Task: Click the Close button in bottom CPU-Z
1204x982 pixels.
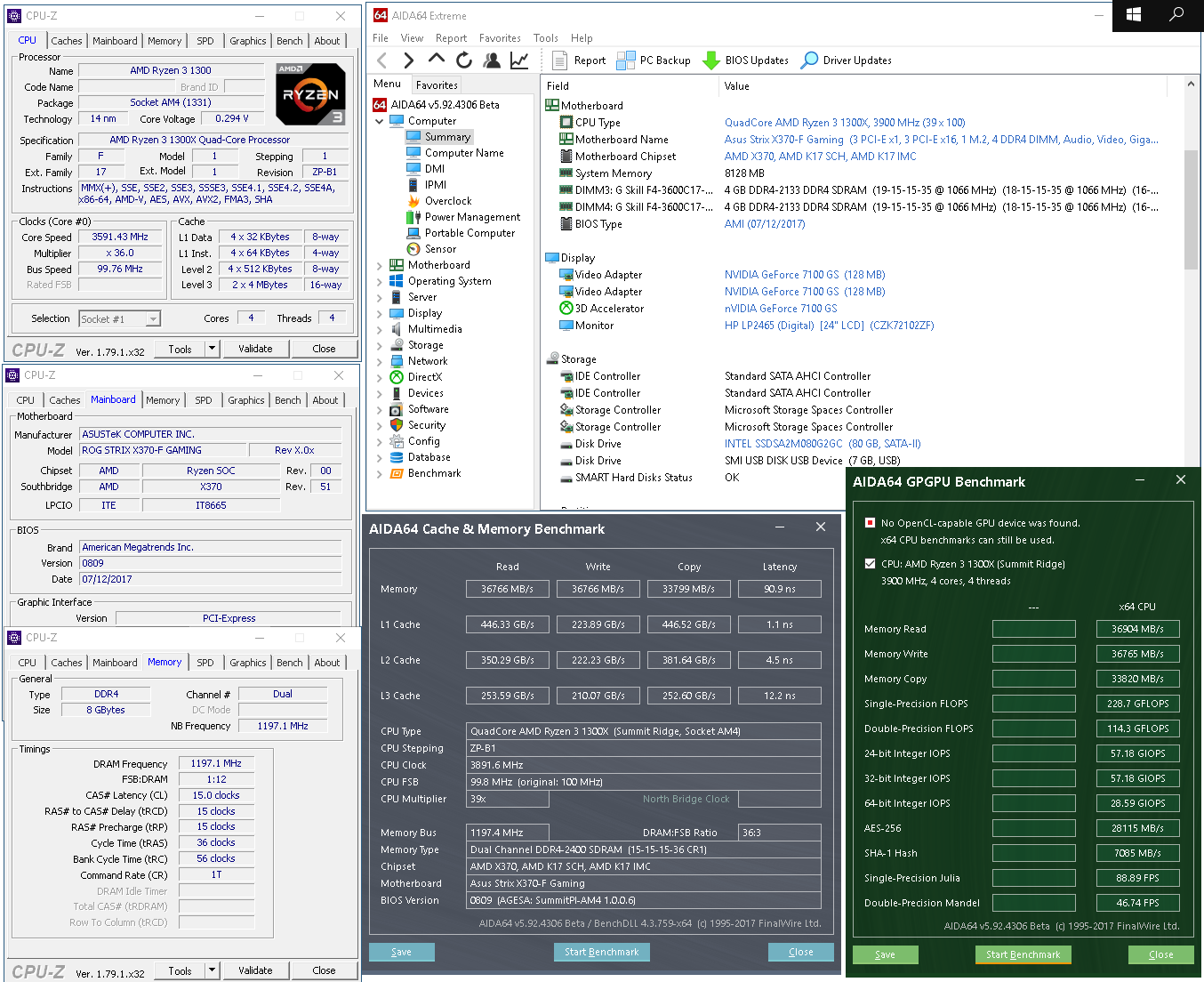Action: pos(325,970)
